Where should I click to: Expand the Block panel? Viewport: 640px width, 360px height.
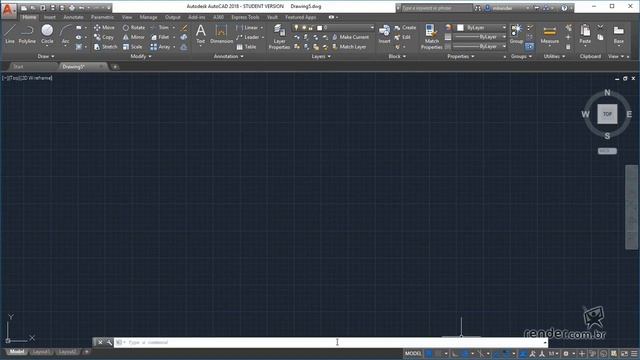397,56
